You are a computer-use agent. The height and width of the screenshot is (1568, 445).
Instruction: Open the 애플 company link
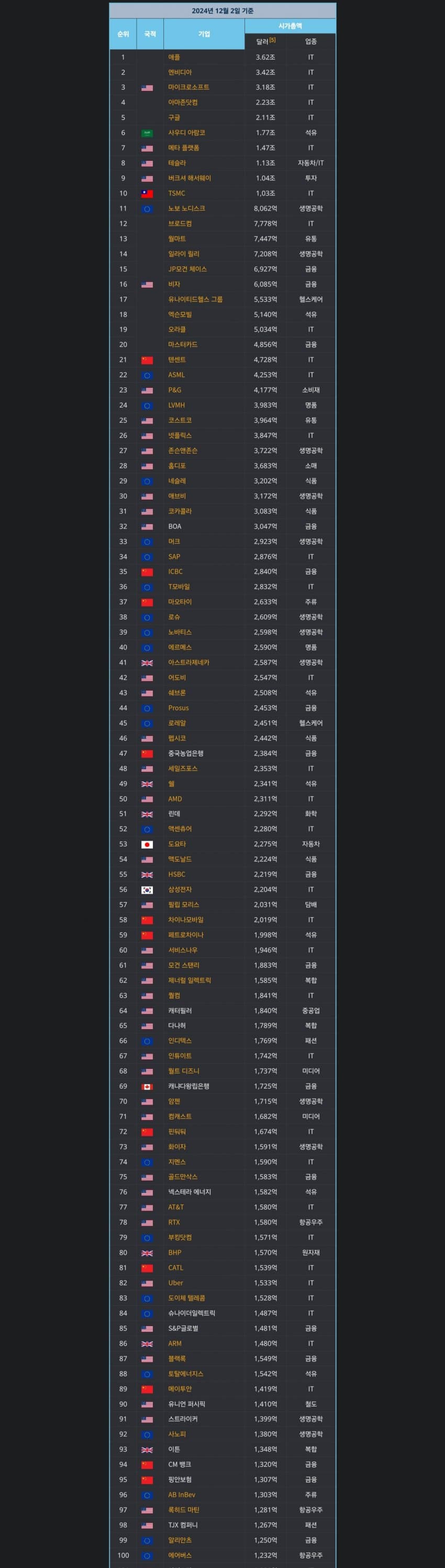(x=174, y=57)
